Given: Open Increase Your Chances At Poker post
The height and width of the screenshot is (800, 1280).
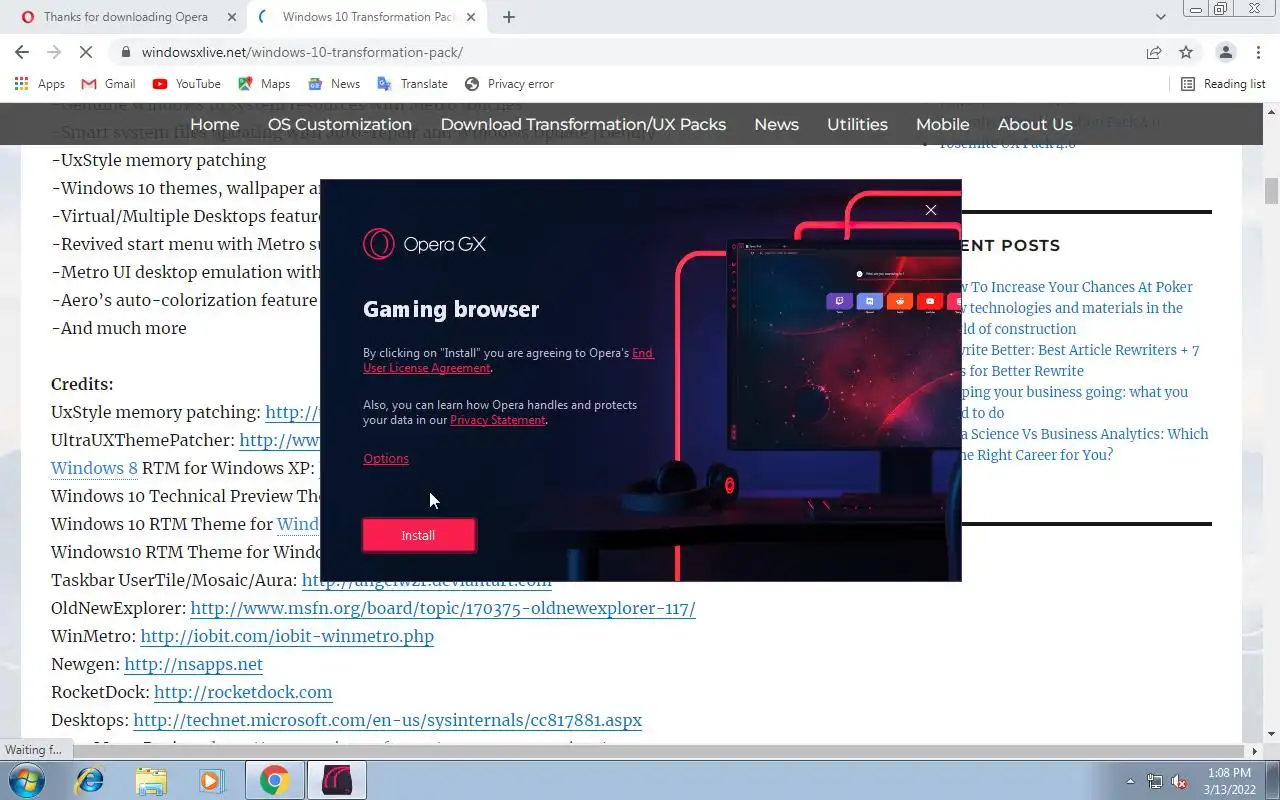Looking at the screenshot, I should [1076, 287].
